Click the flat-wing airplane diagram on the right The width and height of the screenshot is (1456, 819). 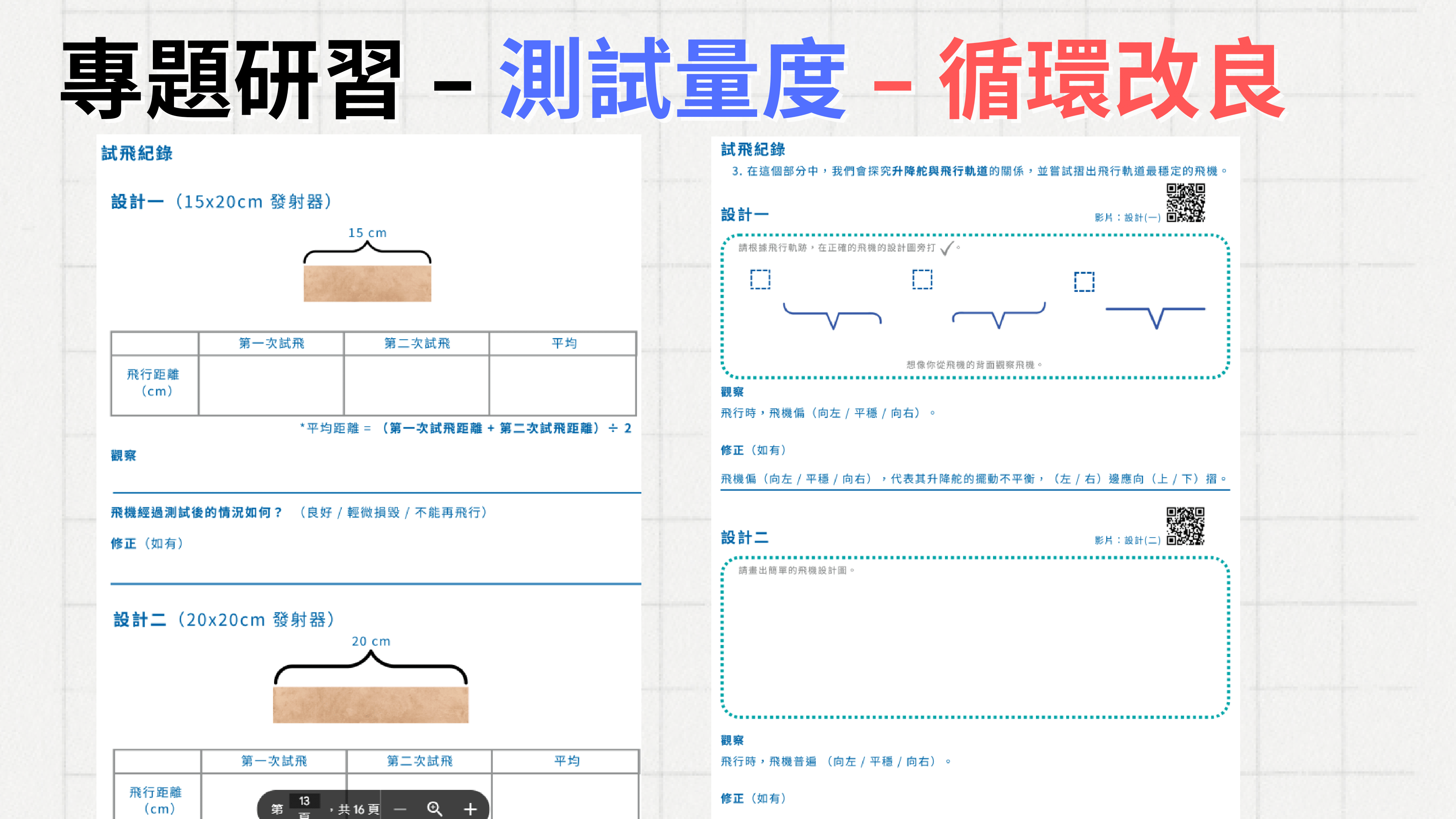click(x=1155, y=317)
